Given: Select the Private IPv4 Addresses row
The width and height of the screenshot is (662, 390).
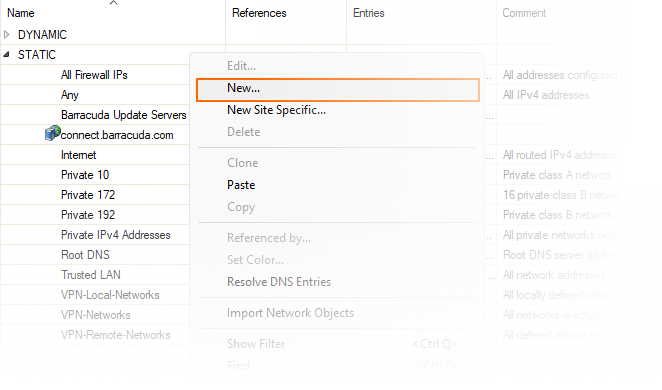Looking at the screenshot, I should pos(116,235).
